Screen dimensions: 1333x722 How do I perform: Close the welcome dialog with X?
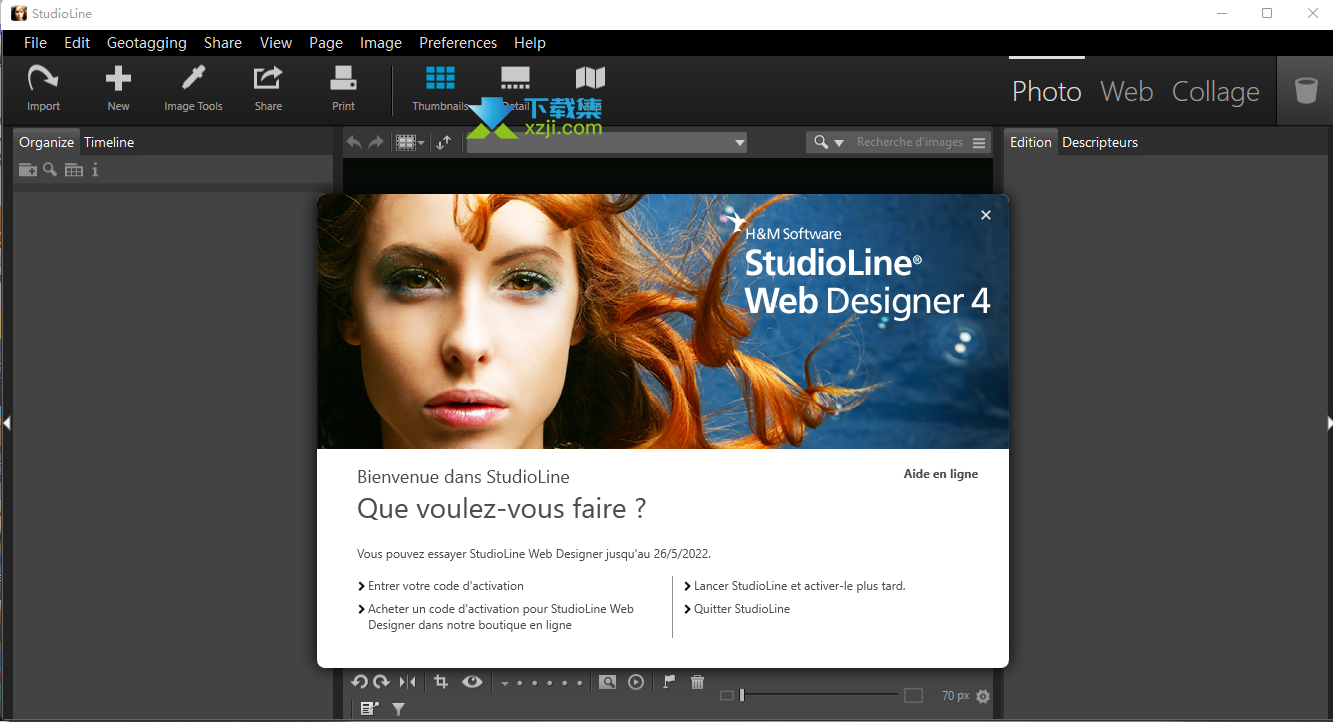click(986, 215)
